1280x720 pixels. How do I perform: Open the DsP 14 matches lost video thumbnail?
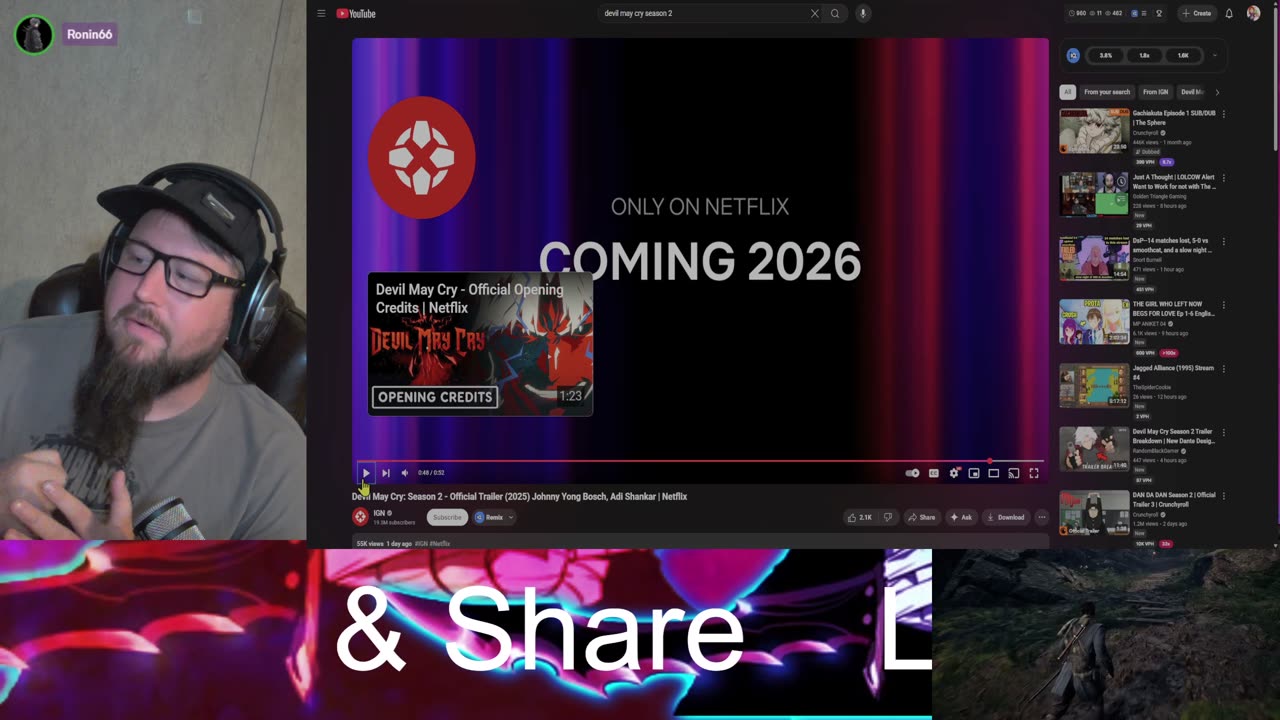pyautogui.click(x=1094, y=258)
